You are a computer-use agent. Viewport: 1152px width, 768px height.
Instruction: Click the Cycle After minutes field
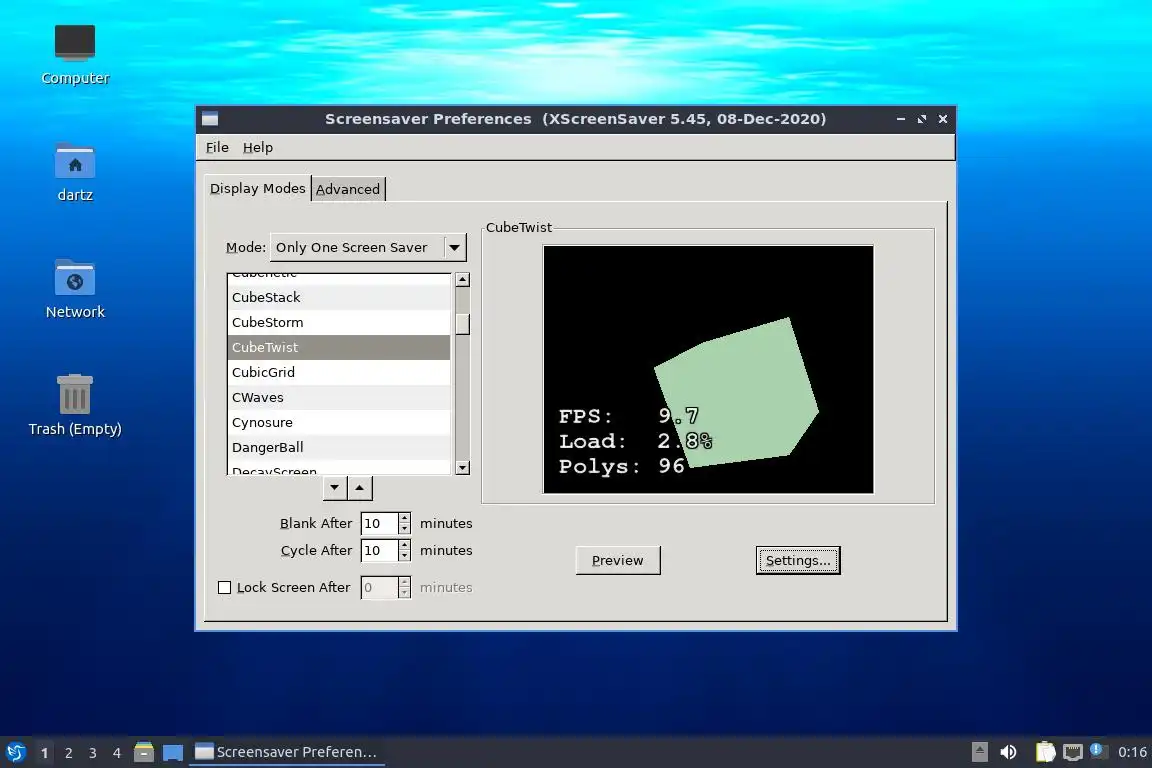[380, 550]
